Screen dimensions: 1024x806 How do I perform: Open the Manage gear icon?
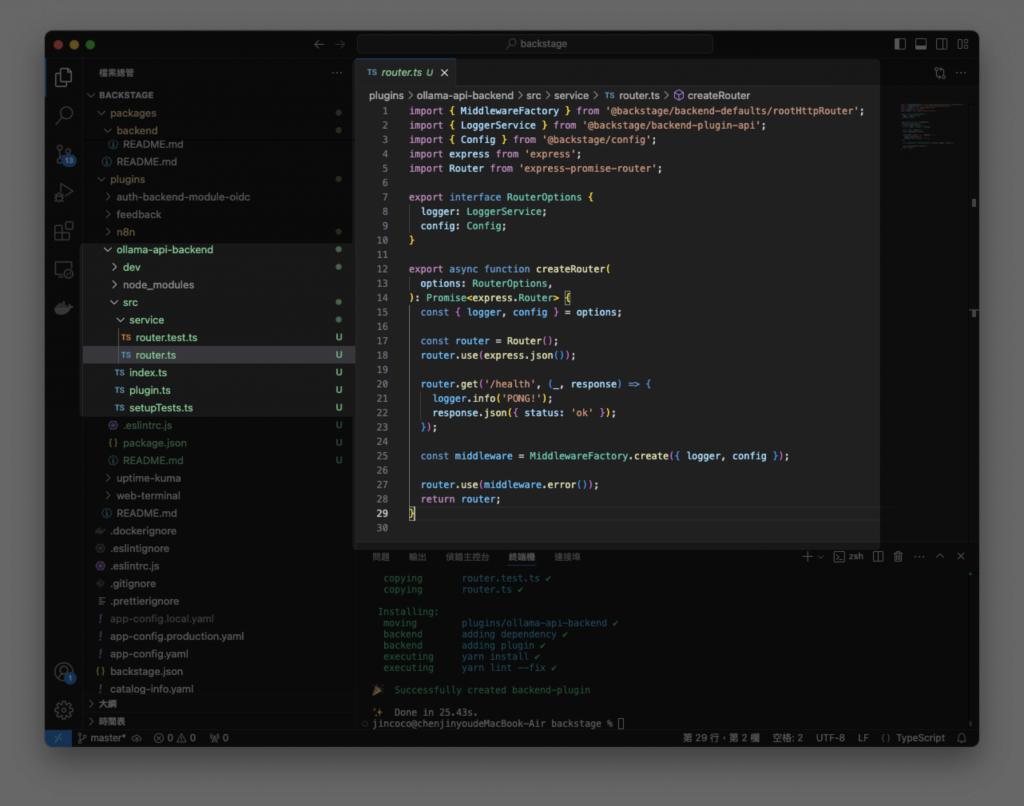[x=63, y=709]
